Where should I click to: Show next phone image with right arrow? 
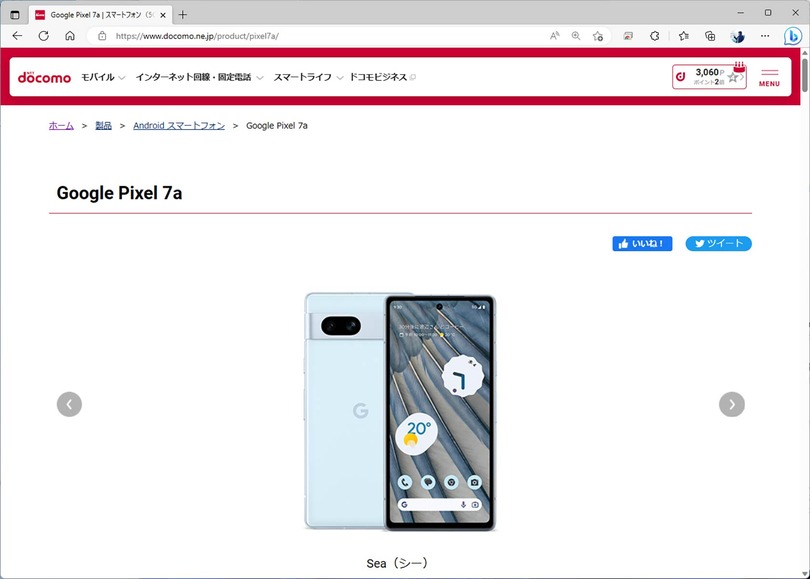732,404
